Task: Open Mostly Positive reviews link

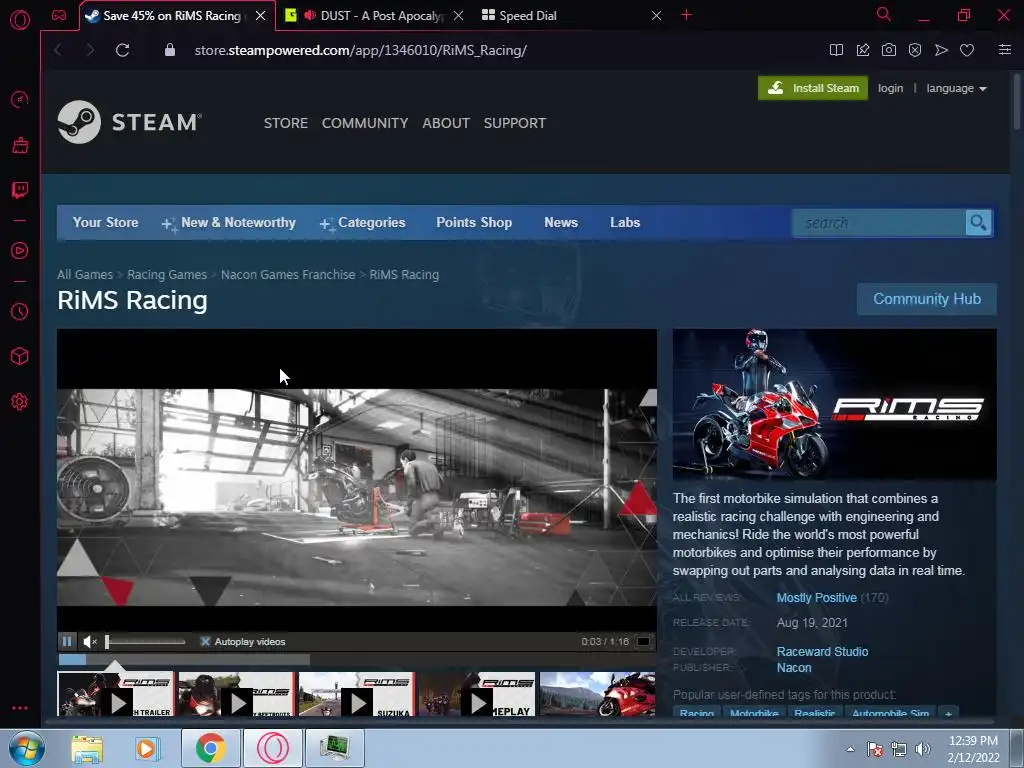Action: tap(816, 598)
